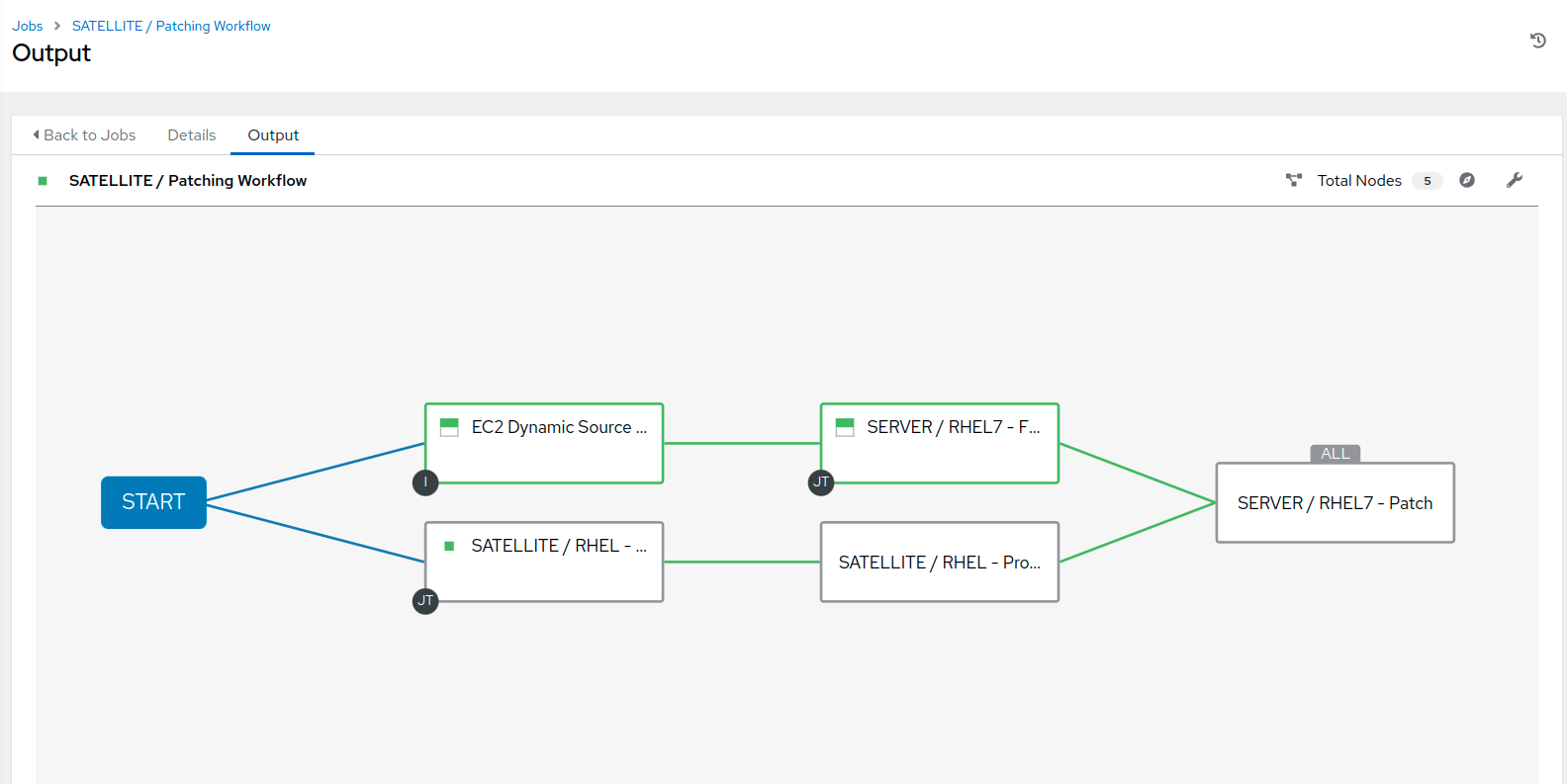1567x784 pixels.
Task: Open the Jobs breadcrumb link
Action: [x=28, y=26]
